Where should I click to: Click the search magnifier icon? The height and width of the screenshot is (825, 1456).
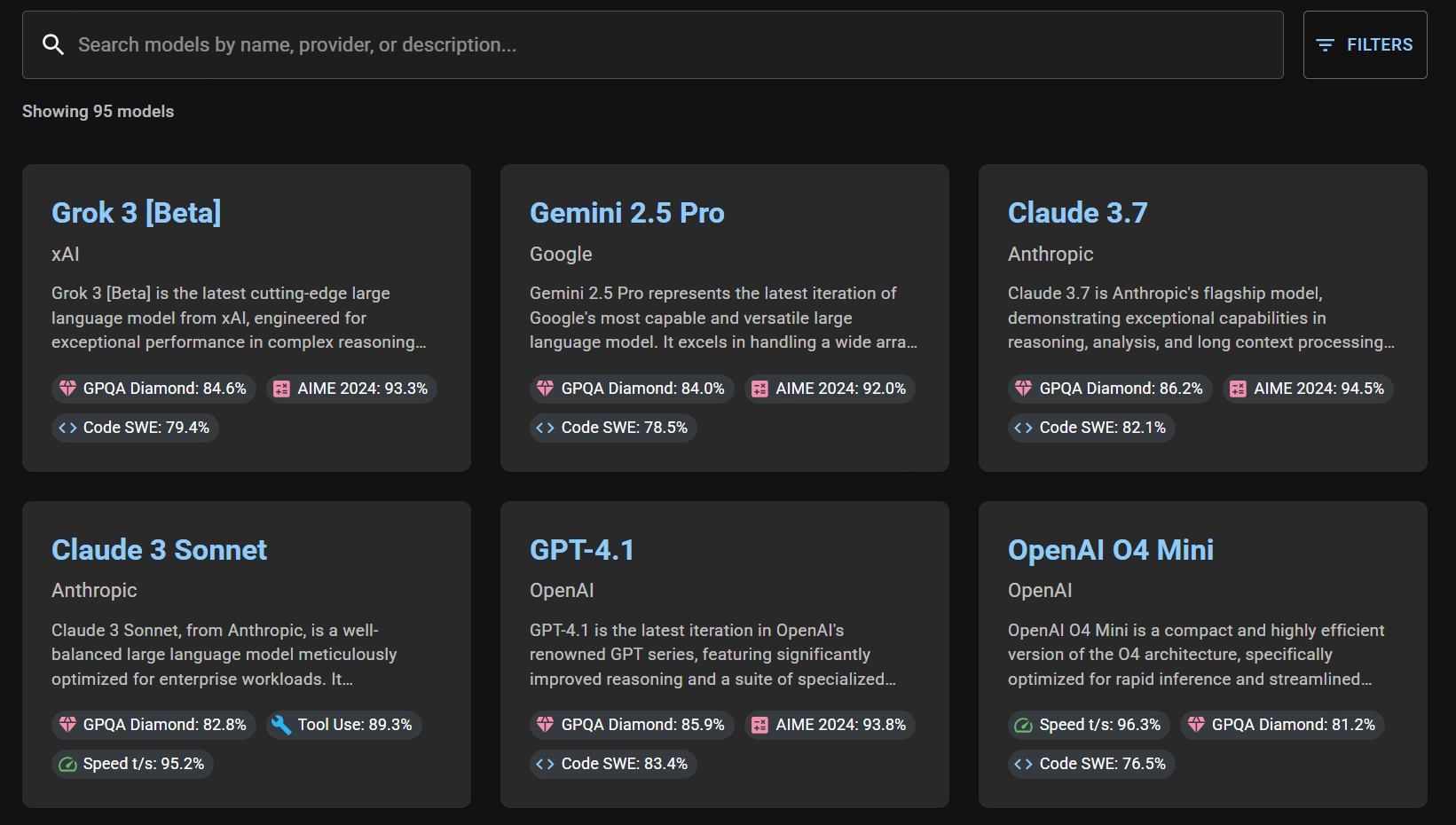pos(53,44)
